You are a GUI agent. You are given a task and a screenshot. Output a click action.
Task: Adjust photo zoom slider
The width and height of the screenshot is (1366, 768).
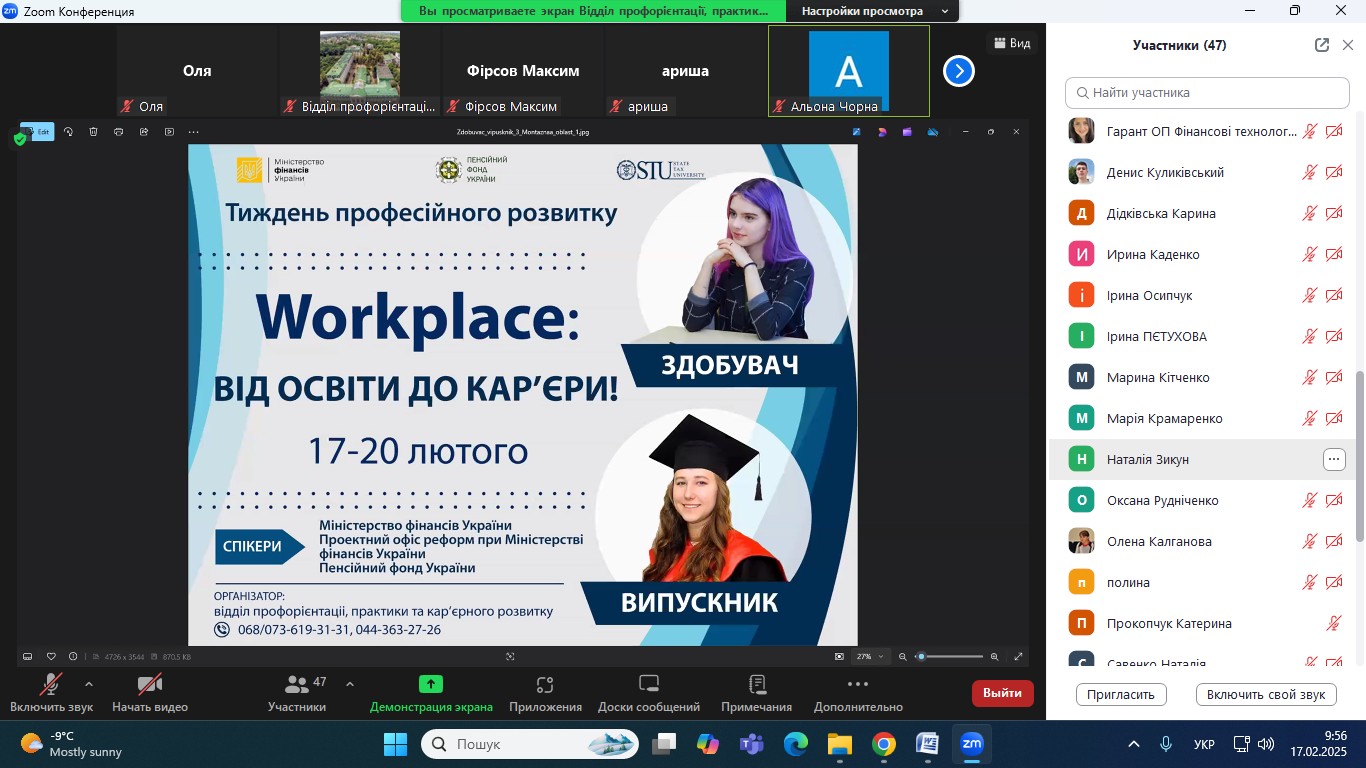click(x=949, y=657)
